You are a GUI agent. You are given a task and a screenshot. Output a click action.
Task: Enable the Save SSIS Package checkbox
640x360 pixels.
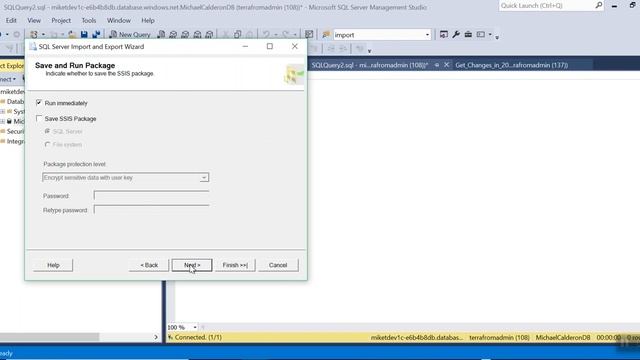coord(39,118)
